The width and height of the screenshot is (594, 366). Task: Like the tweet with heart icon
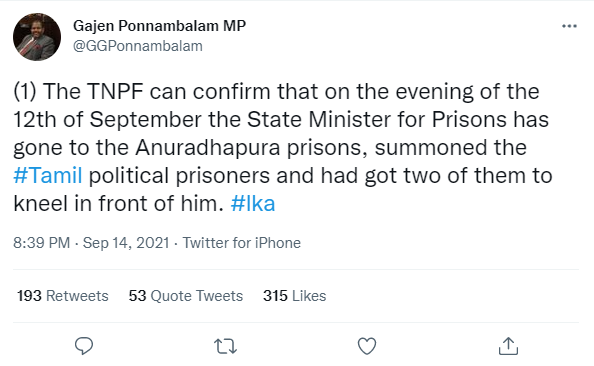tap(367, 346)
